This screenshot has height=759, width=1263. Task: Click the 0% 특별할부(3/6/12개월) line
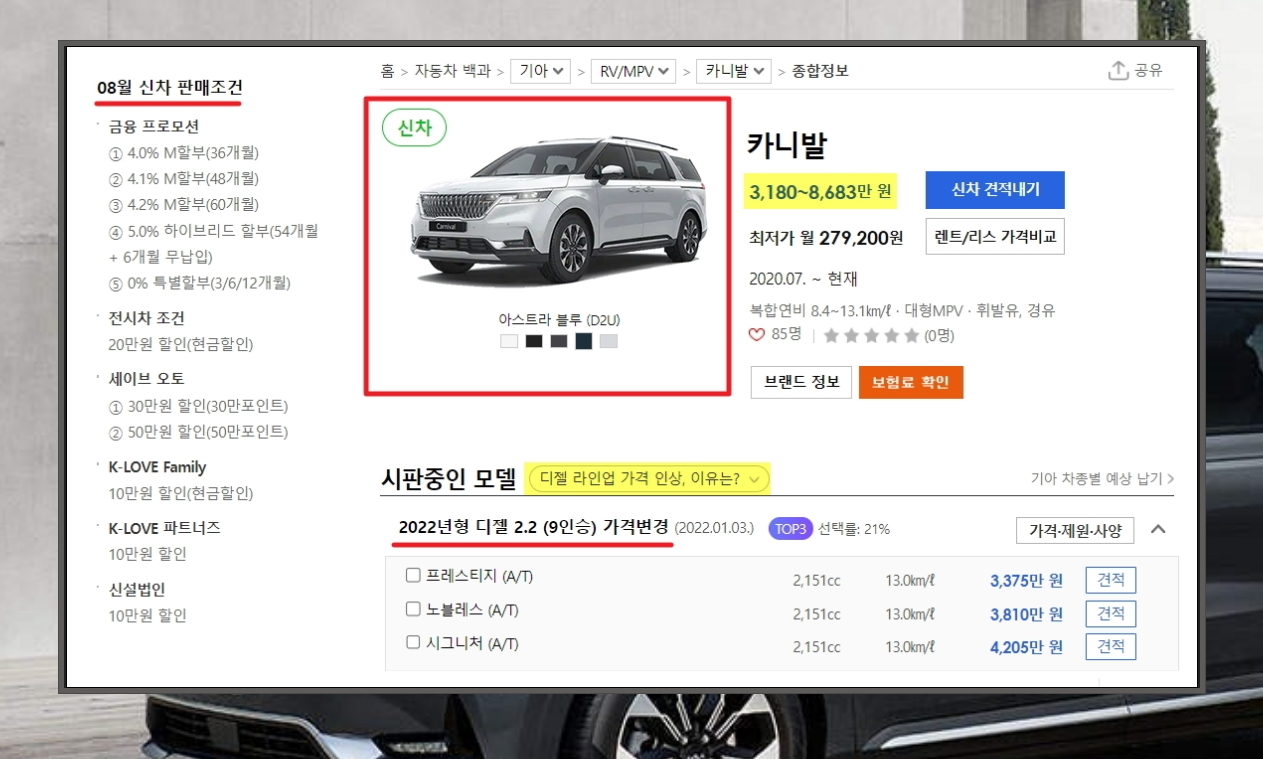(199, 283)
